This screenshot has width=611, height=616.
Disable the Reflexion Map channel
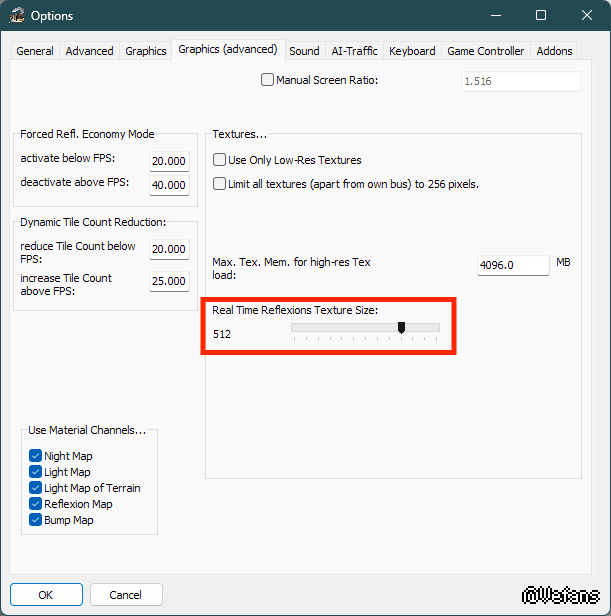[35, 504]
